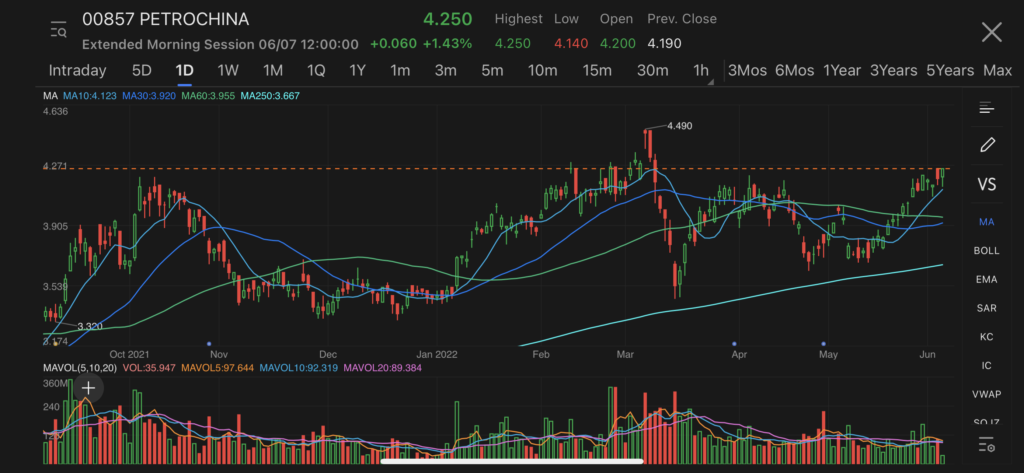Click the 4.490 peak price label
The image size is (1024, 473).
tap(679, 126)
